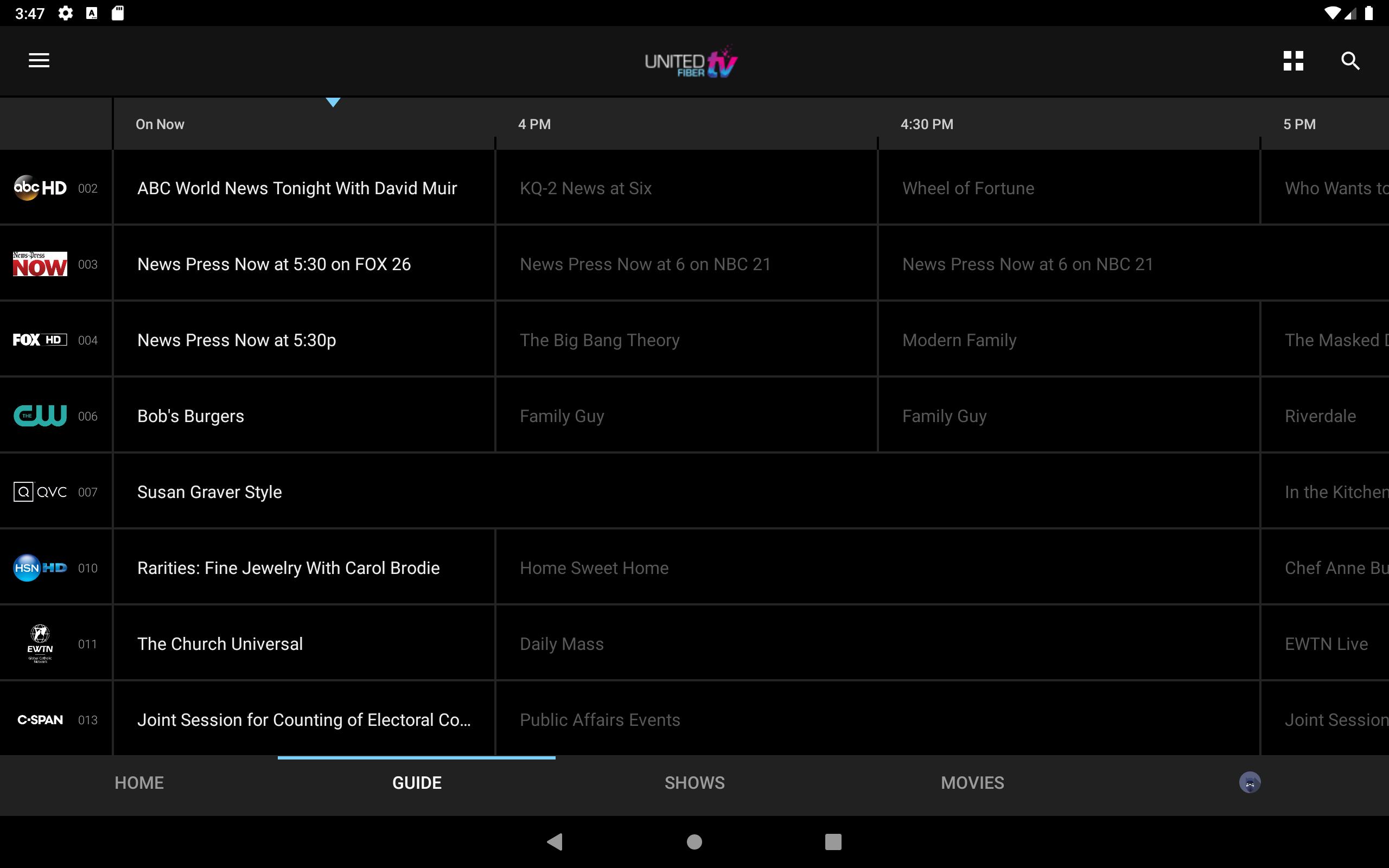The width and height of the screenshot is (1389, 868).
Task: Open the profile avatar tab
Action: point(1250,782)
